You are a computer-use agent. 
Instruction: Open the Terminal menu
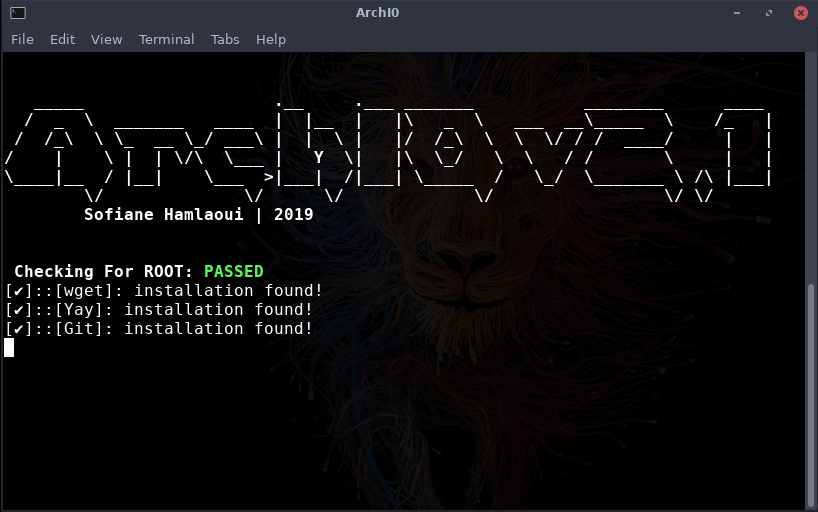pos(166,40)
